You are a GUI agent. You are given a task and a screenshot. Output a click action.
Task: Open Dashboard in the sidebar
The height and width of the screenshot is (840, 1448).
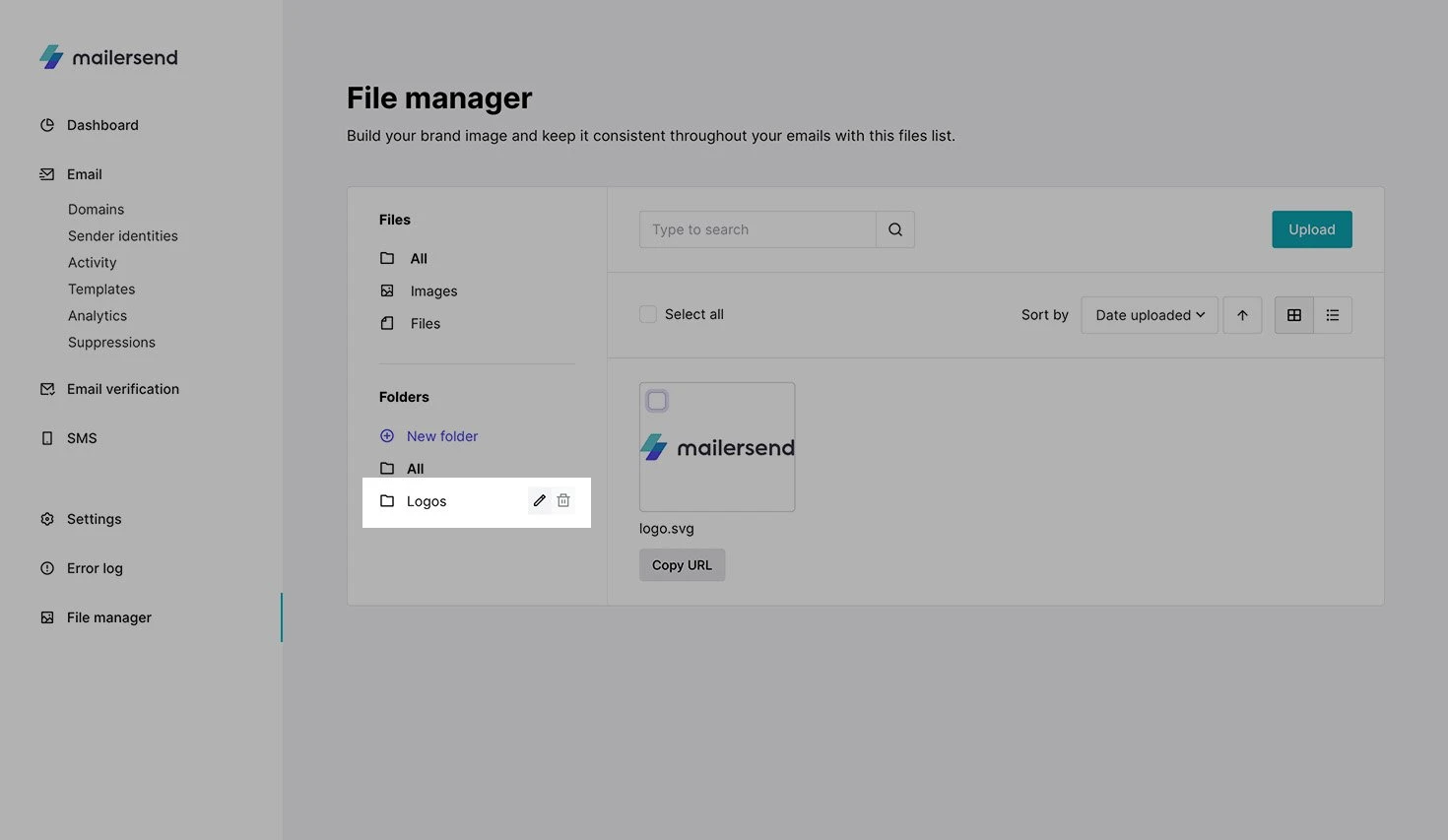pyautogui.click(x=102, y=125)
